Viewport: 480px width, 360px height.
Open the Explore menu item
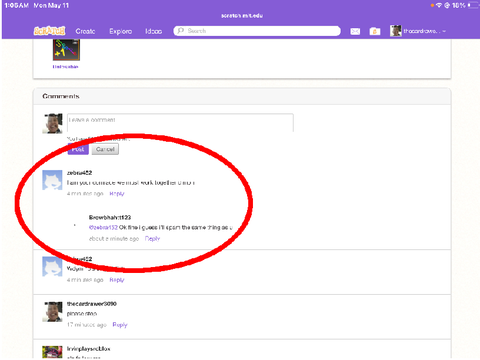[x=120, y=31]
